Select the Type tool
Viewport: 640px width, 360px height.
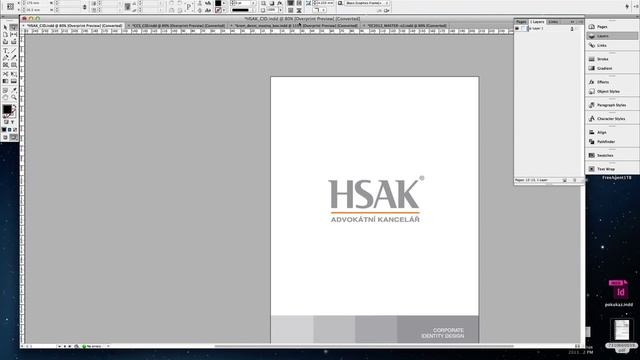[5, 50]
